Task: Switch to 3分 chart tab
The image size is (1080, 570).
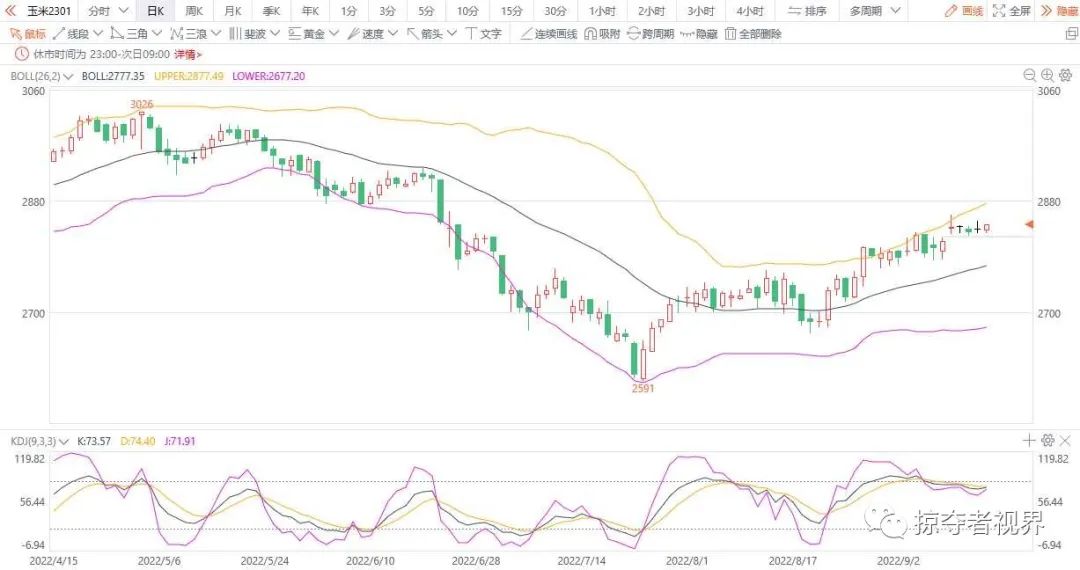Action: pos(387,11)
